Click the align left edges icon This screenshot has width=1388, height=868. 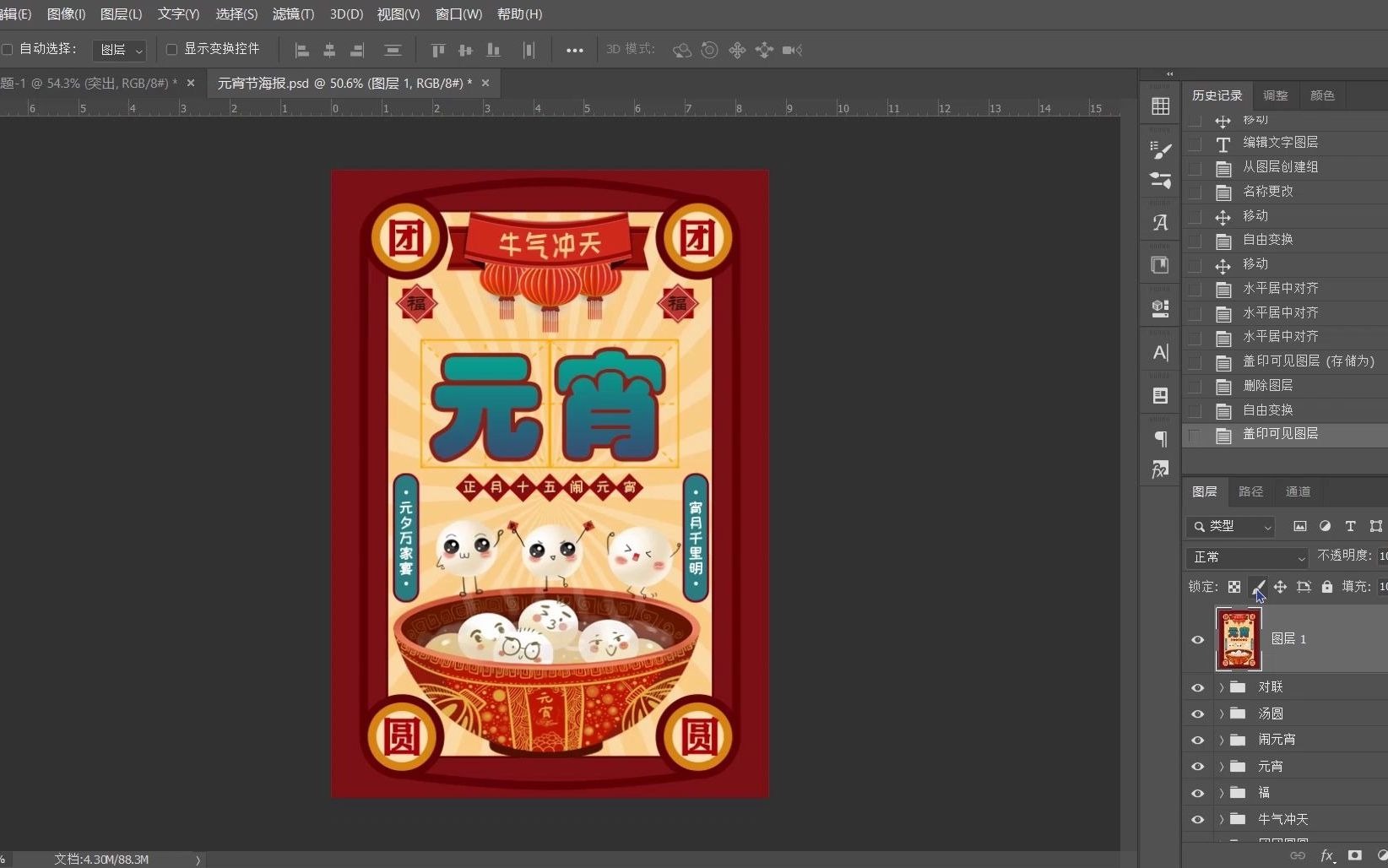pos(301,50)
